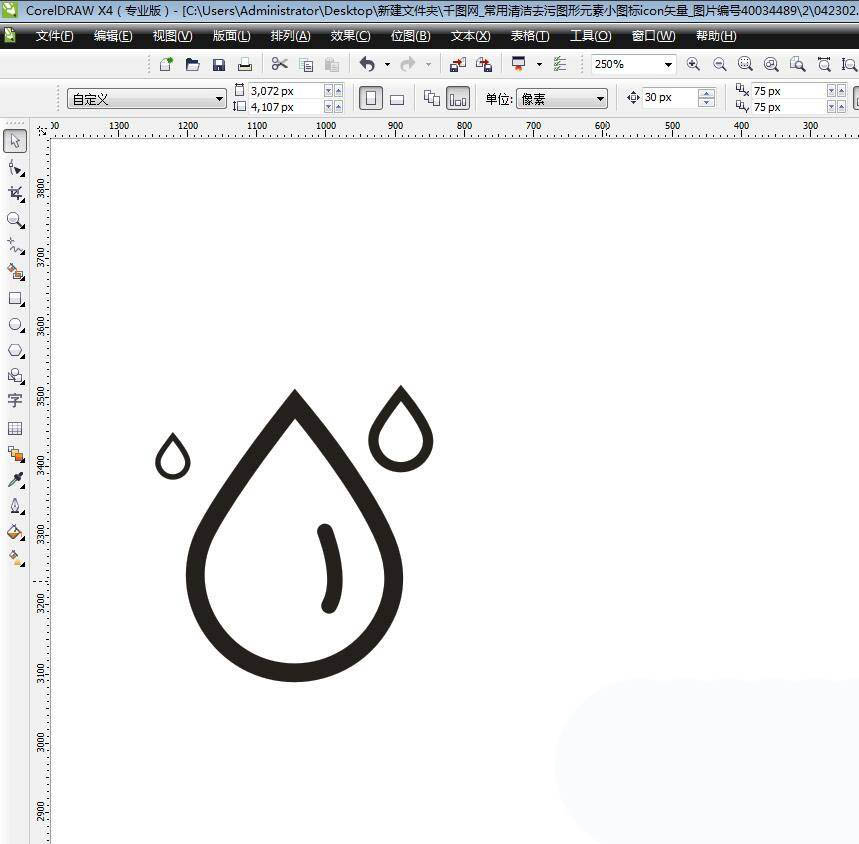Toggle the current-page-only layout button
The image size is (859, 844).
457,99
